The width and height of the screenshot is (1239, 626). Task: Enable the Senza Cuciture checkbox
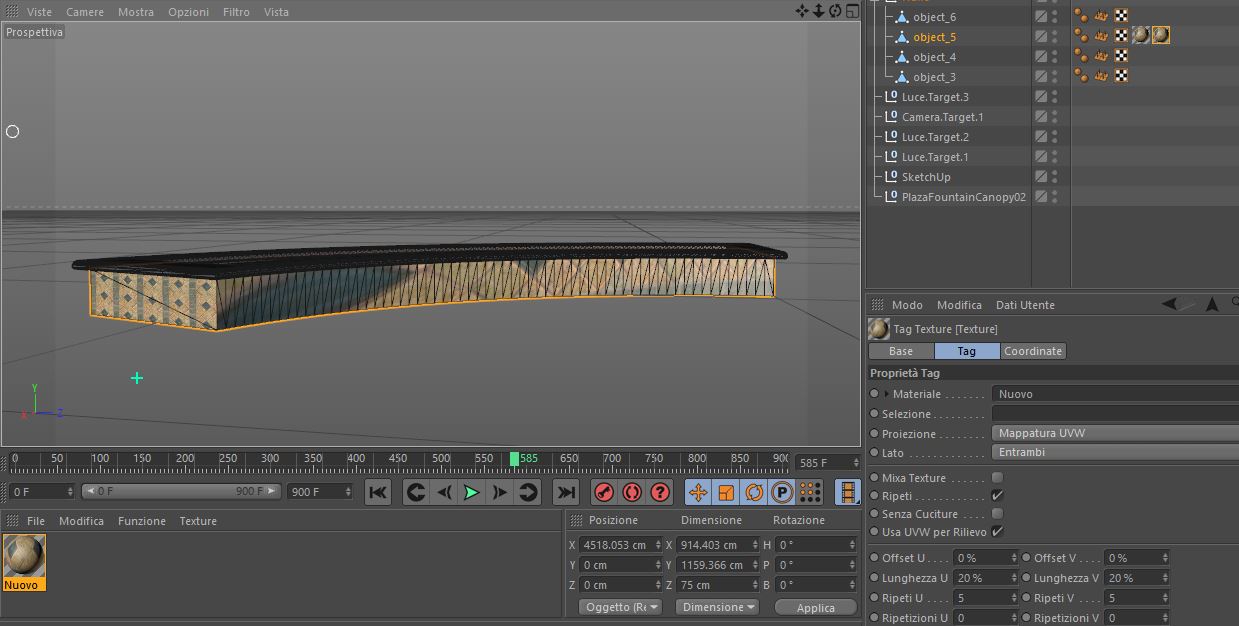997,514
